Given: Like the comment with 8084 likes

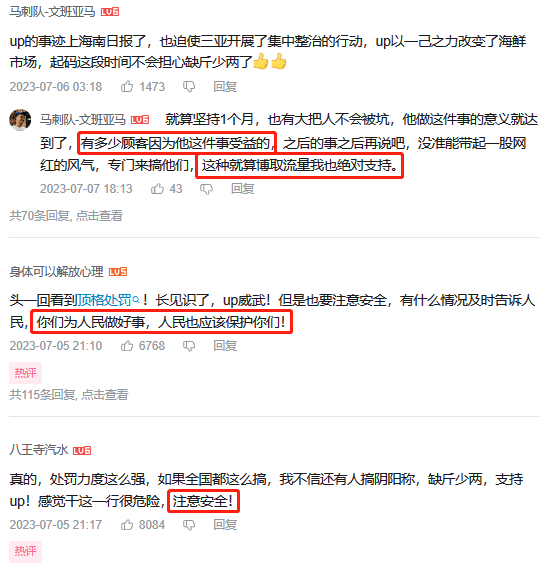Looking at the screenshot, I should [127, 525].
